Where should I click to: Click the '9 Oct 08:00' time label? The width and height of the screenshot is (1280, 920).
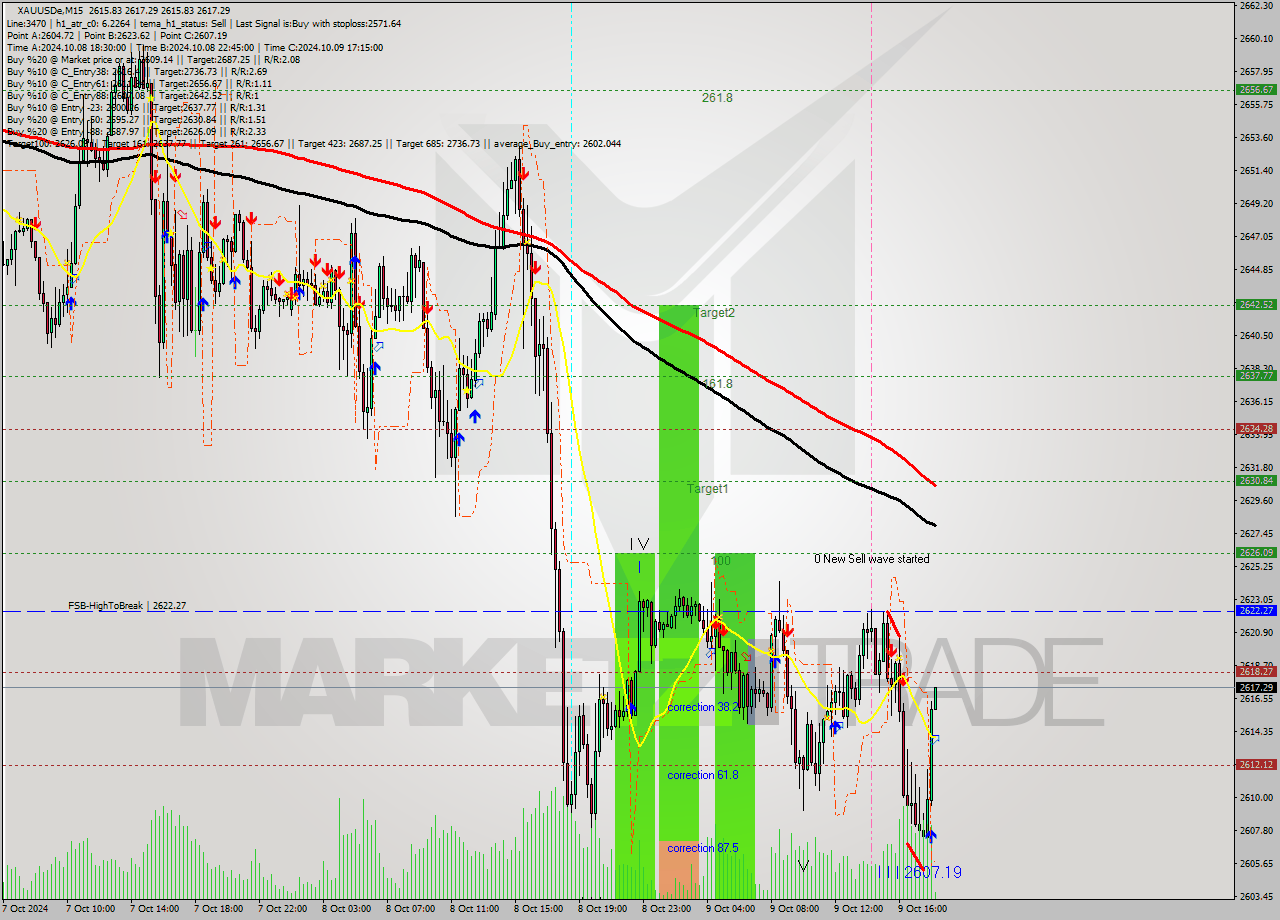coord(797,909)
